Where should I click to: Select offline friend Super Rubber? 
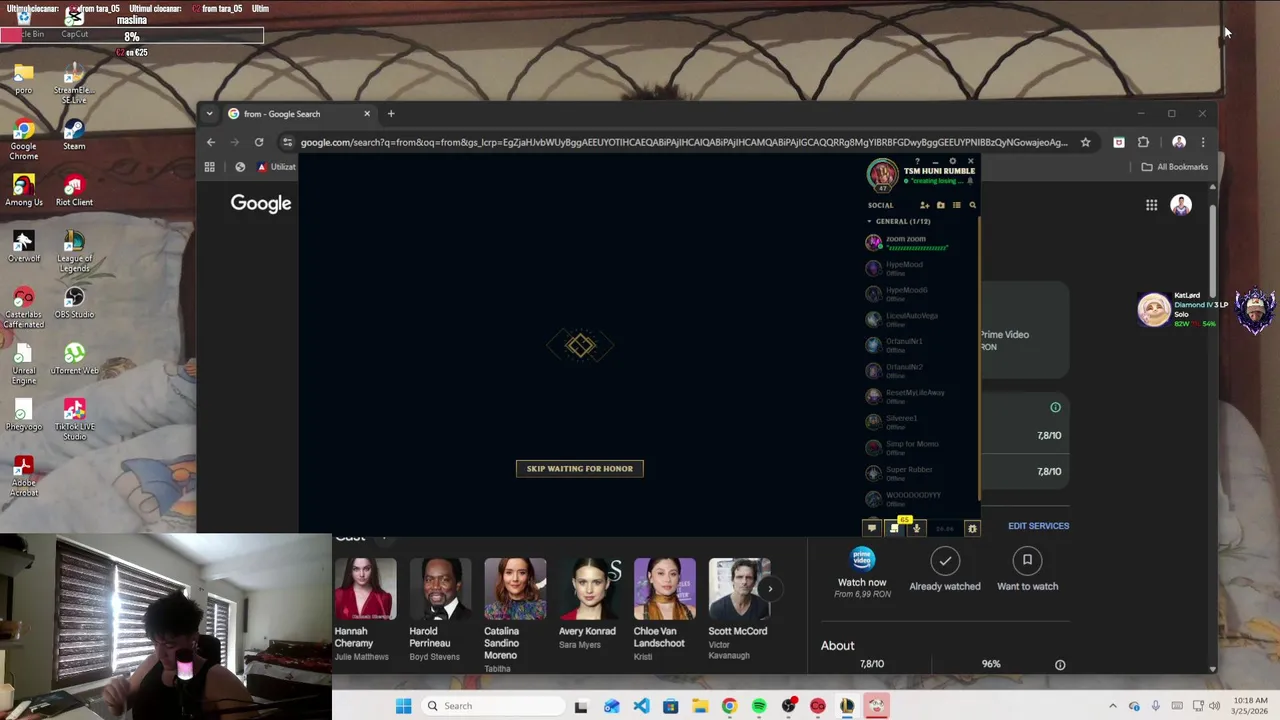pyautogui.click(x=920, y=473)
